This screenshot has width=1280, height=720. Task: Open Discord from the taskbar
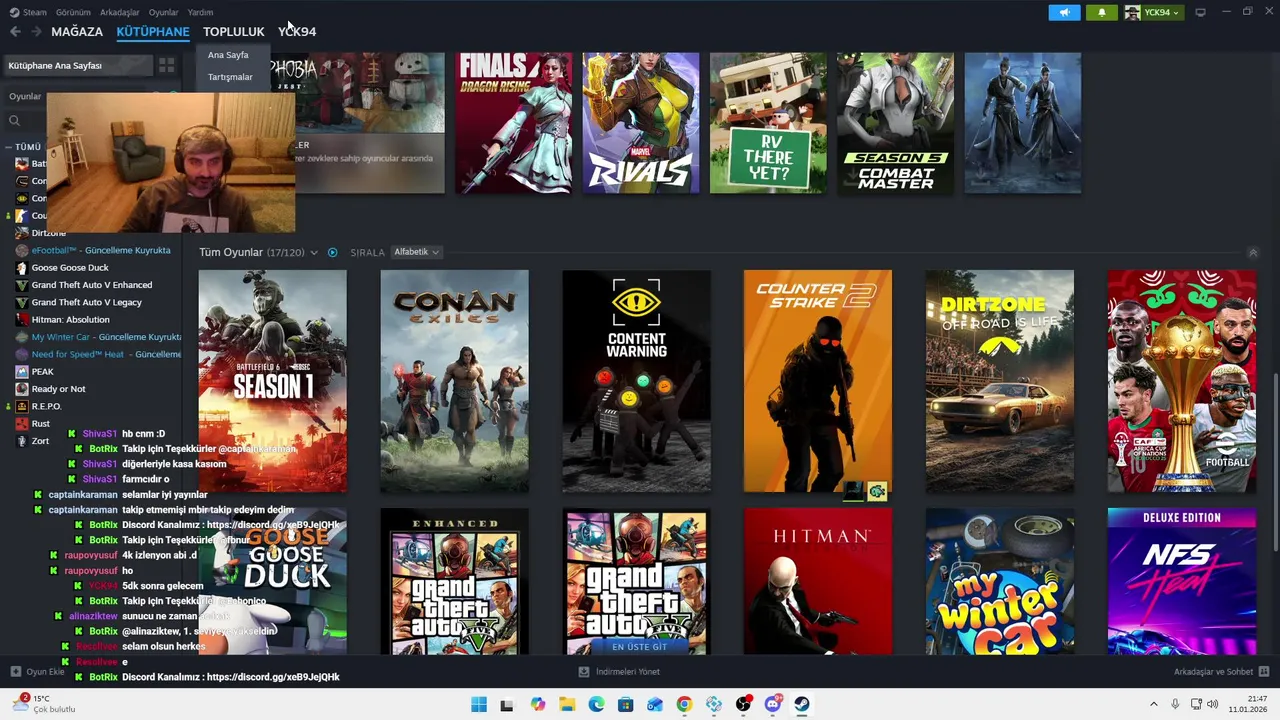pyautogui.click(x=772, y=704)
